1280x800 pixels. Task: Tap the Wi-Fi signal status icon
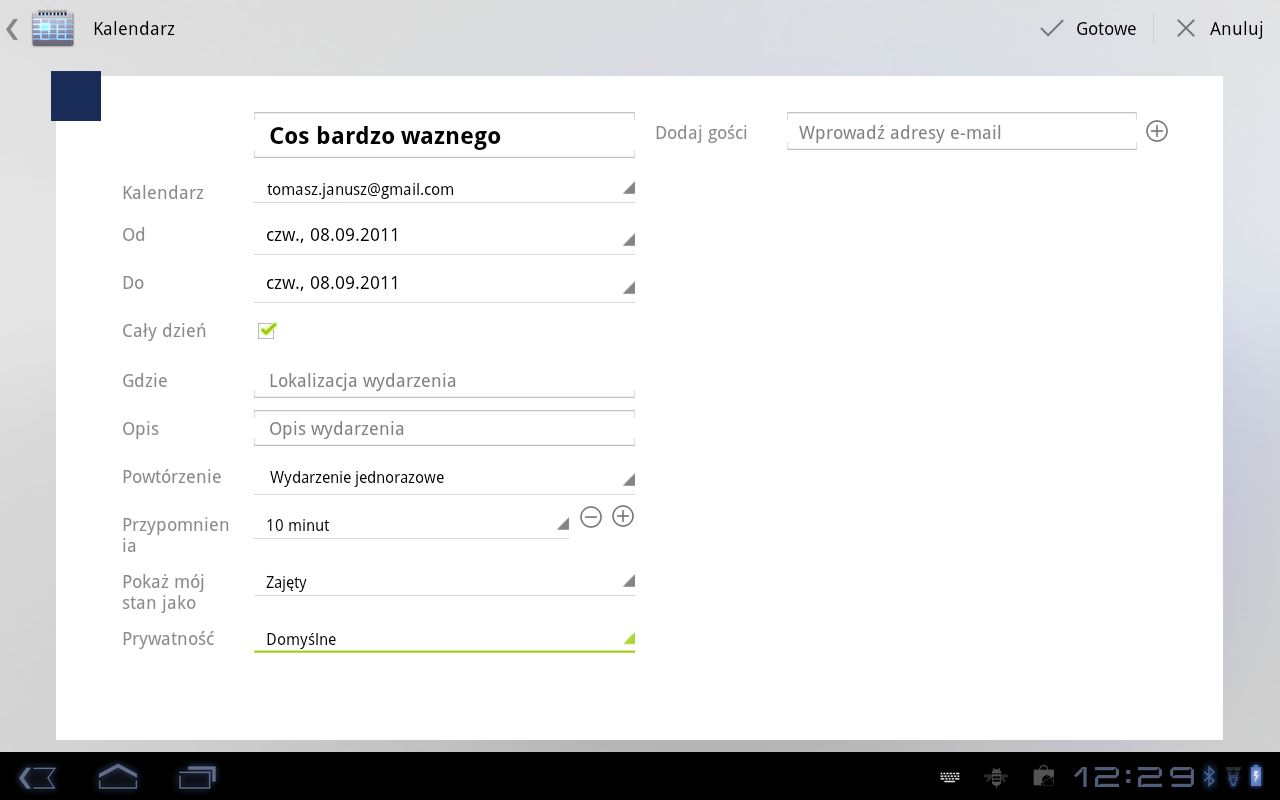(x=1233, y=776)
